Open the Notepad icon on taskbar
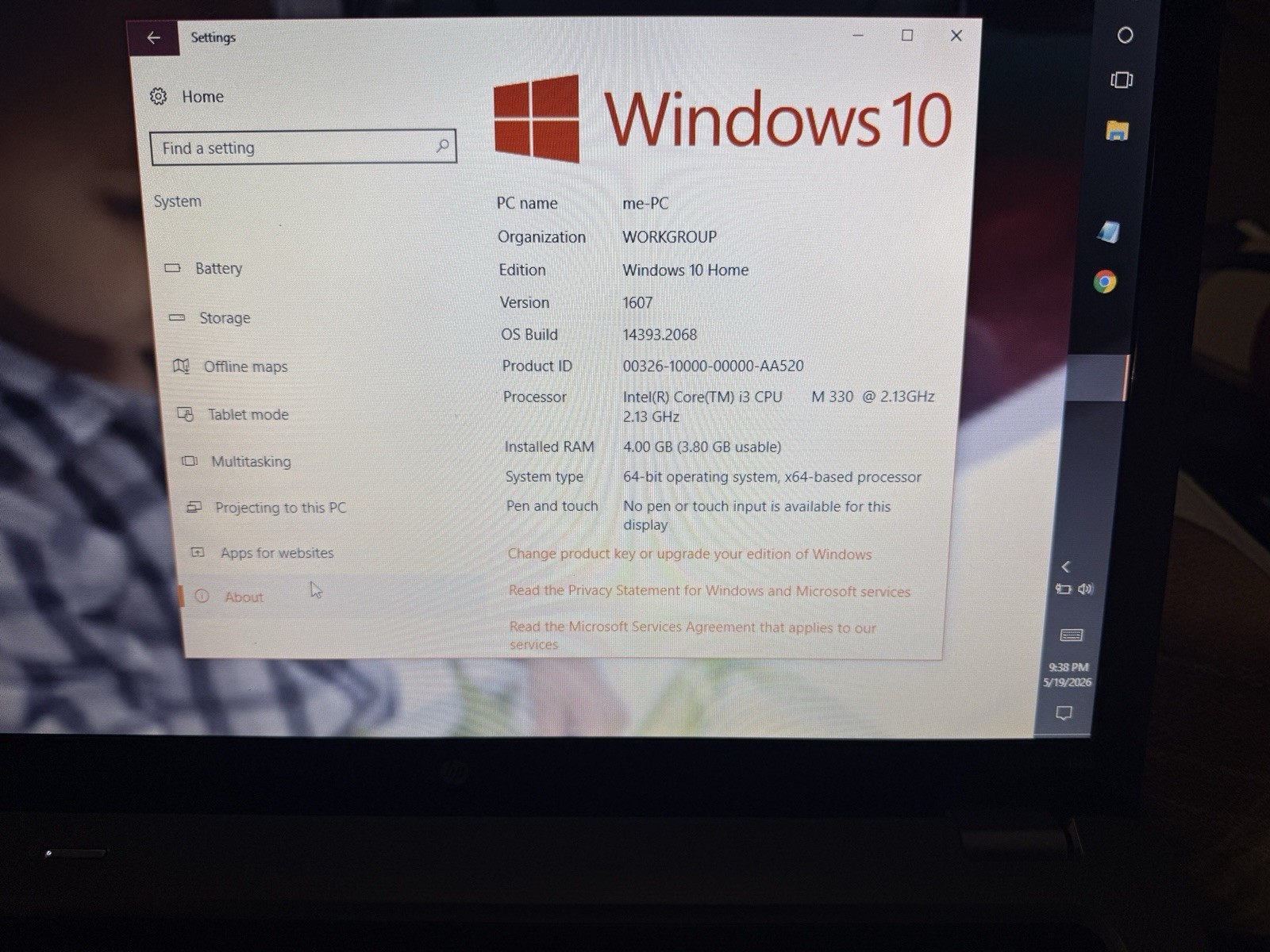 tap(1109, 232)
